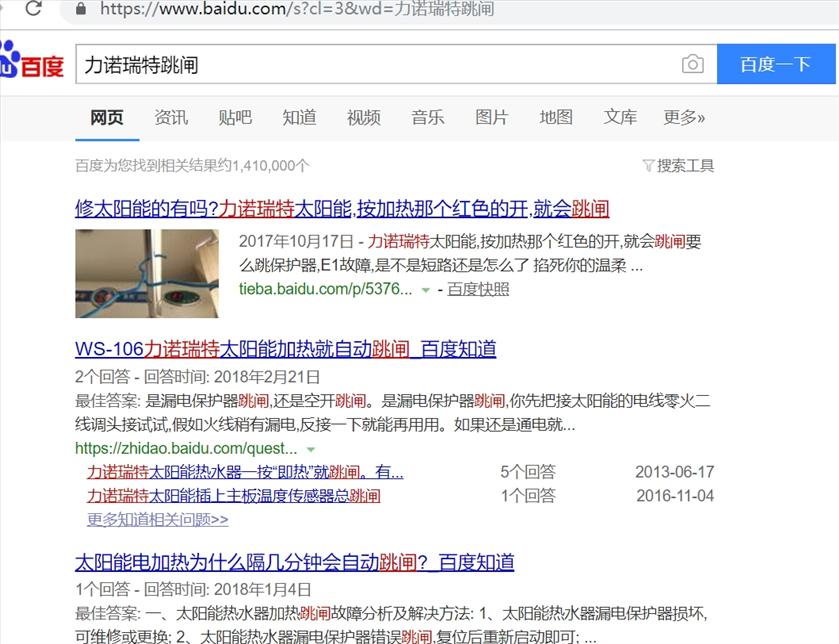Open the 贴吧 tab
The height and width of the screenshot is (644, 839).
tap(235, 117)
